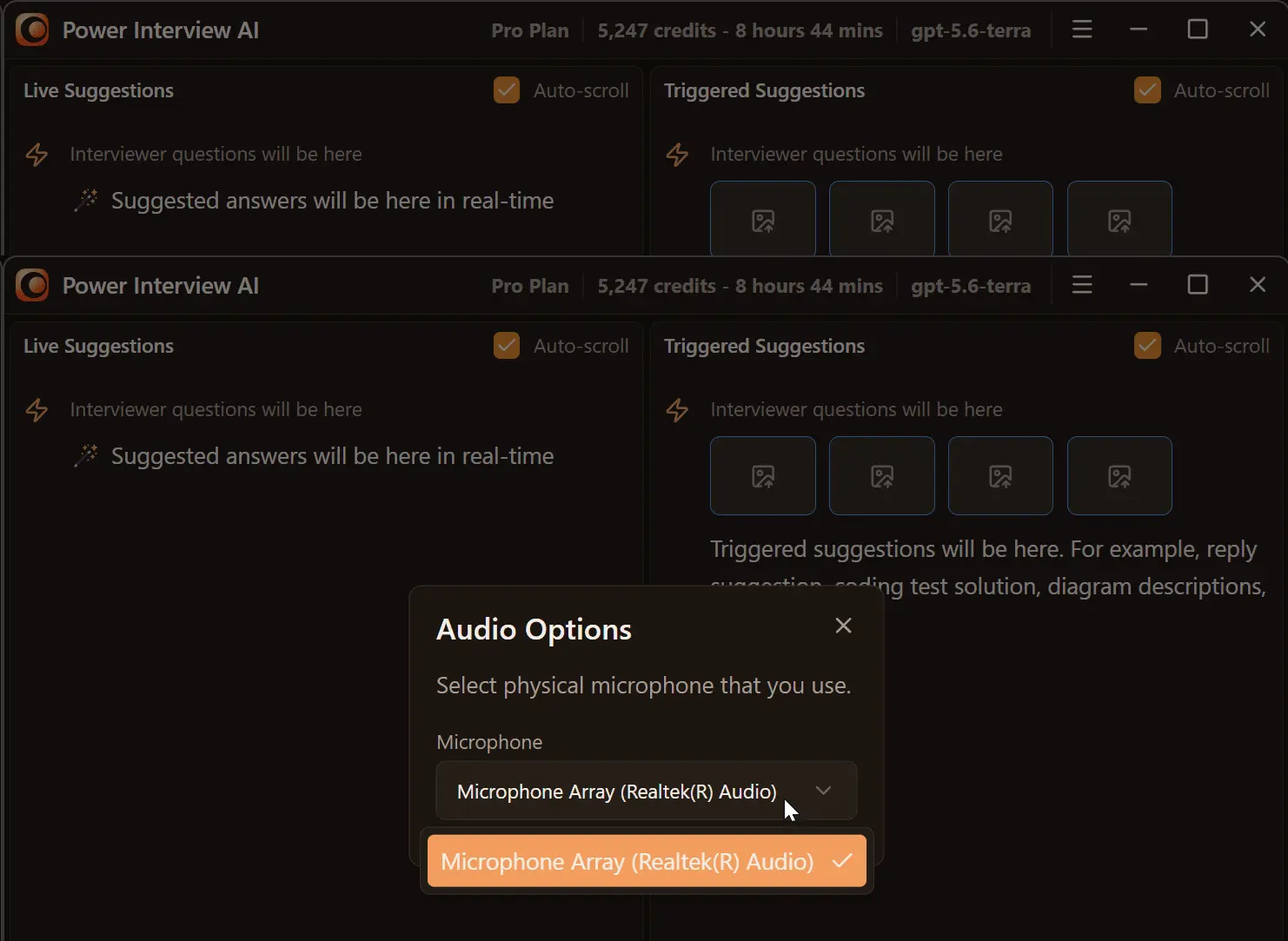
Task: Click interviewer questions text in back Live Suggestions
Action: point(216,154)
